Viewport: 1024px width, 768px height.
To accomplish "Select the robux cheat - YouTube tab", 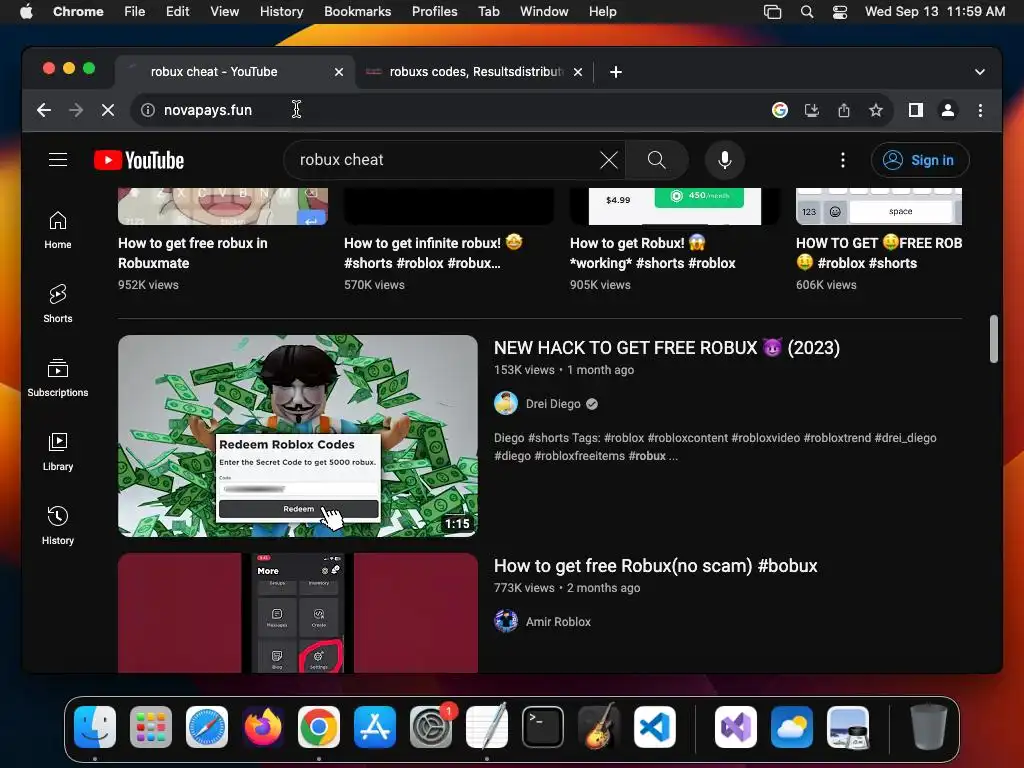I will point(235,72).
